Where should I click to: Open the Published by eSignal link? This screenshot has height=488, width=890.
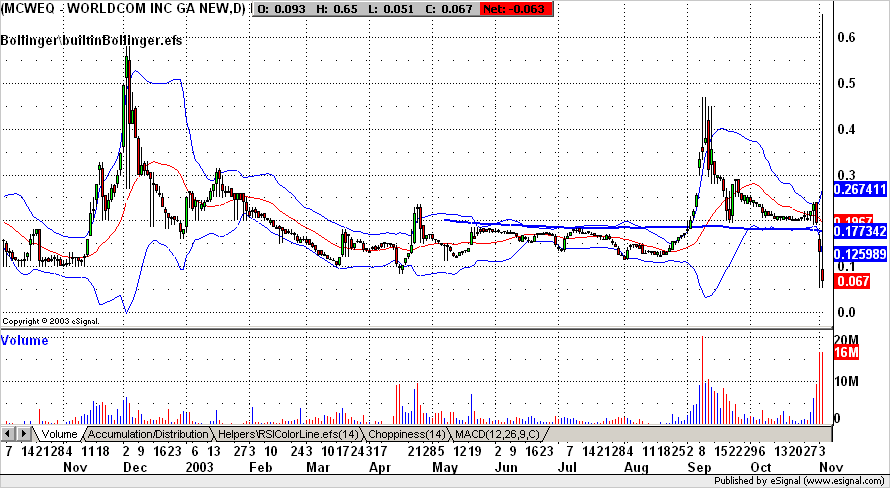pos(799,481)
